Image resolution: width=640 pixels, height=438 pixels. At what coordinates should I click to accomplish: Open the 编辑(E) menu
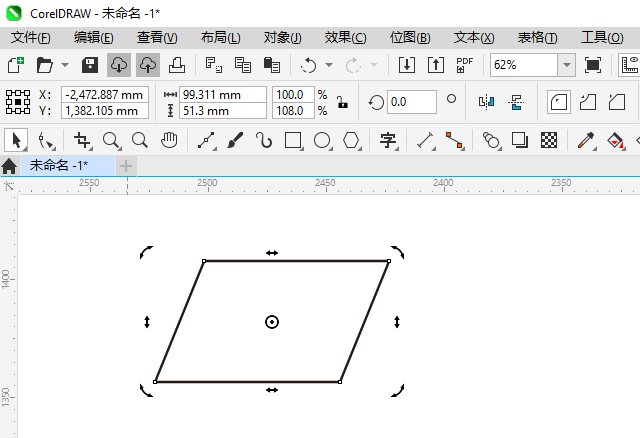tap(93, 38)
